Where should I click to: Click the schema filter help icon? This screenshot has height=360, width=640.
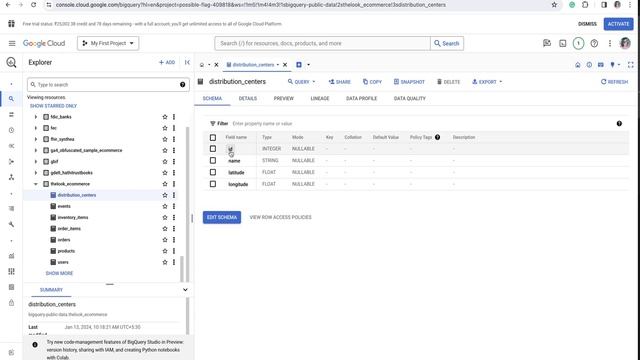pyautogui.click(x=619, y=124)
